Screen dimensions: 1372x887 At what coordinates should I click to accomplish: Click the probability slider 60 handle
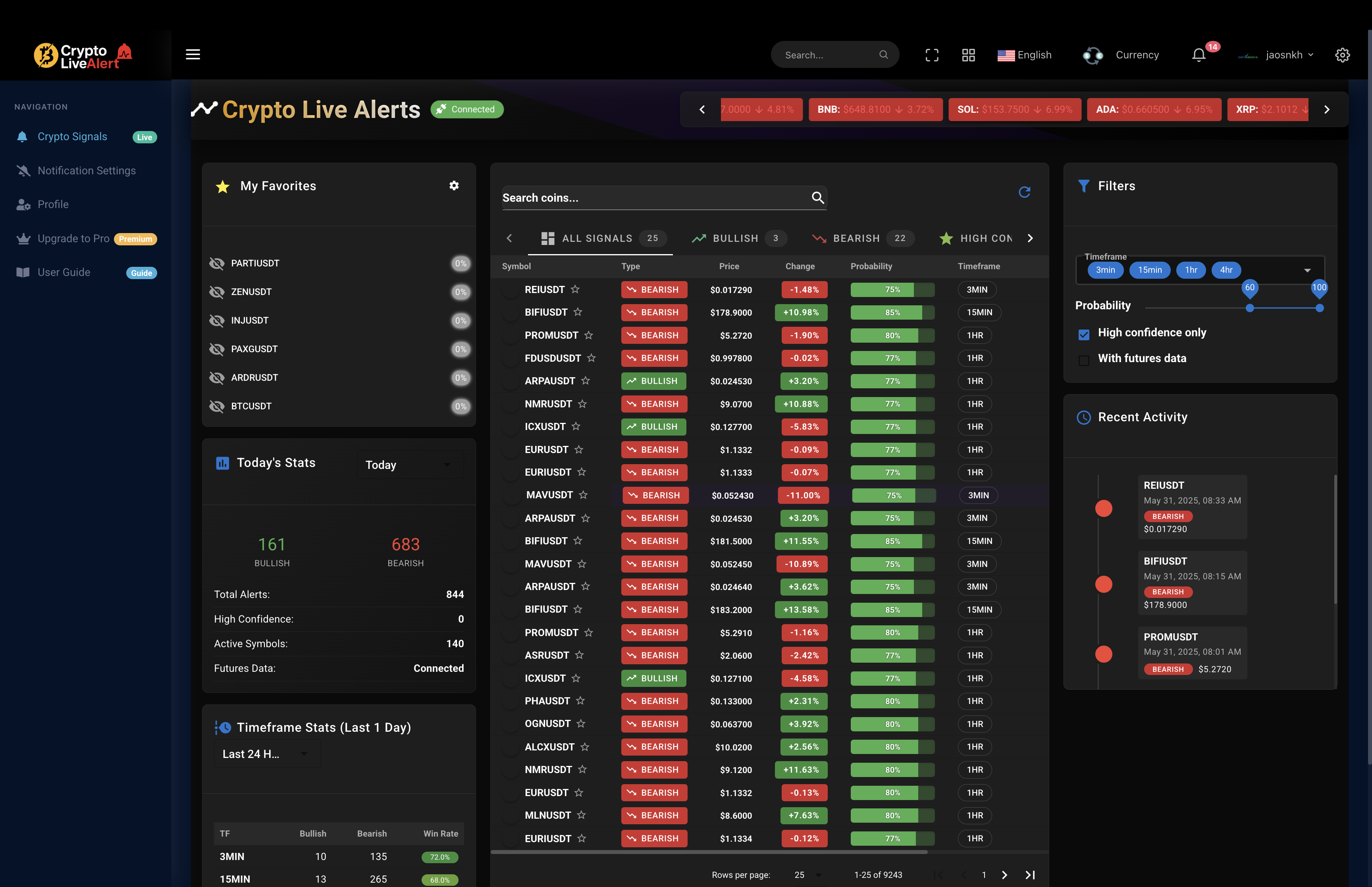click(1249, 308)
